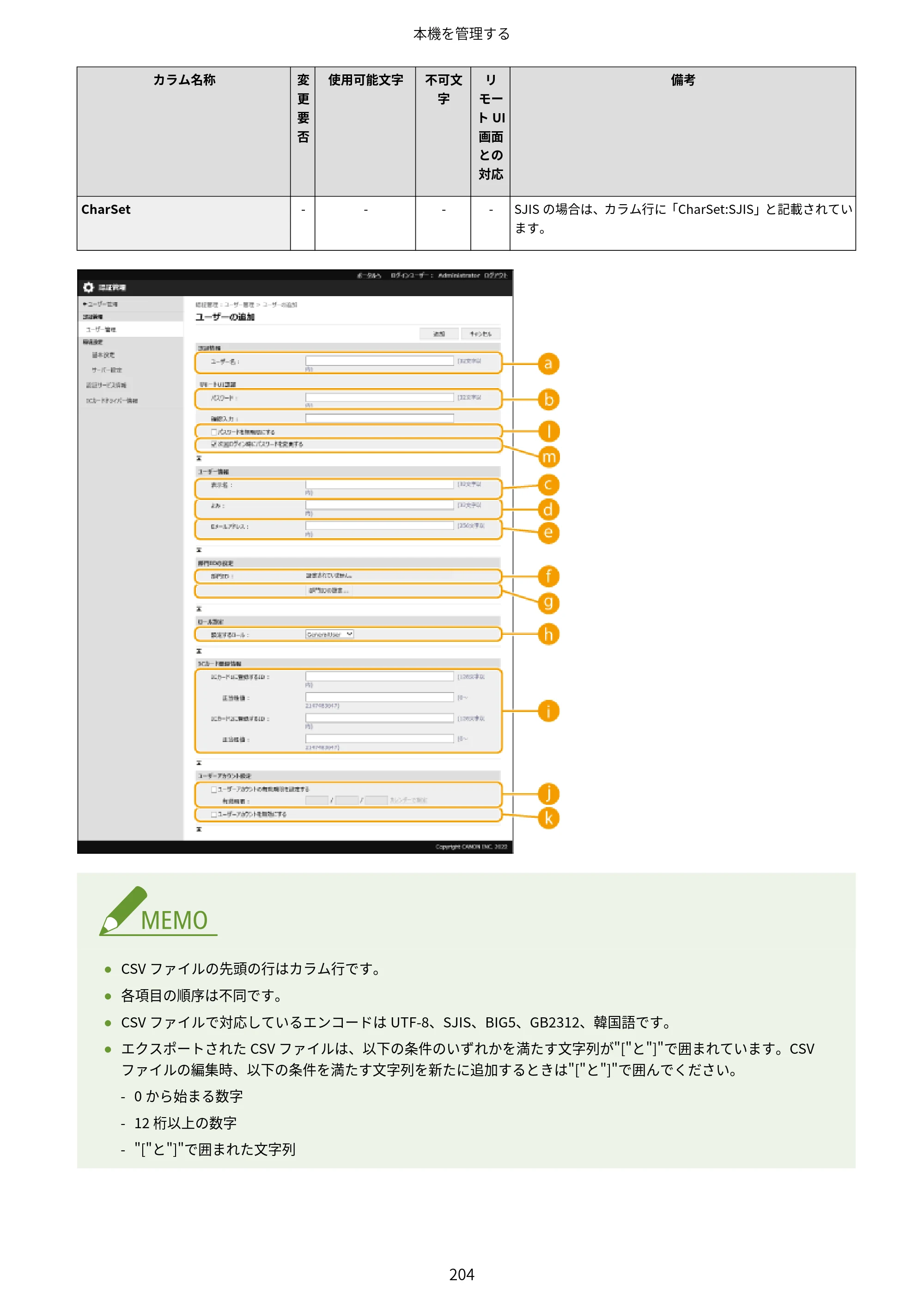Open the GeneralUser role dropdown
The image size is (924, 1307).
click(329, 634)
